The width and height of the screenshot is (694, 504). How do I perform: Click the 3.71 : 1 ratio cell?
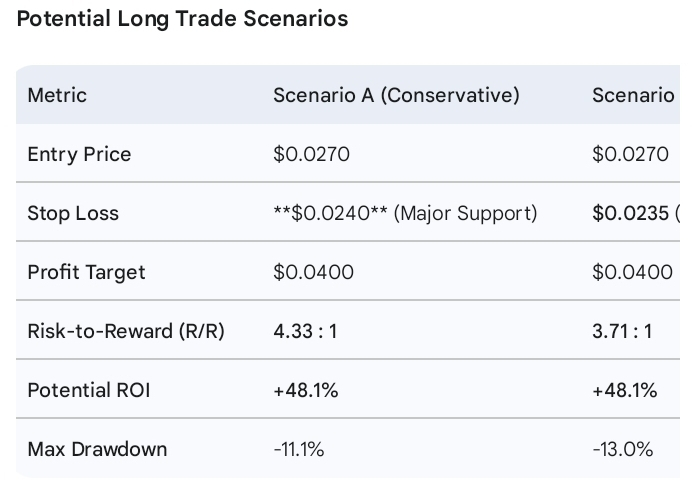click(x=622, y=331)
